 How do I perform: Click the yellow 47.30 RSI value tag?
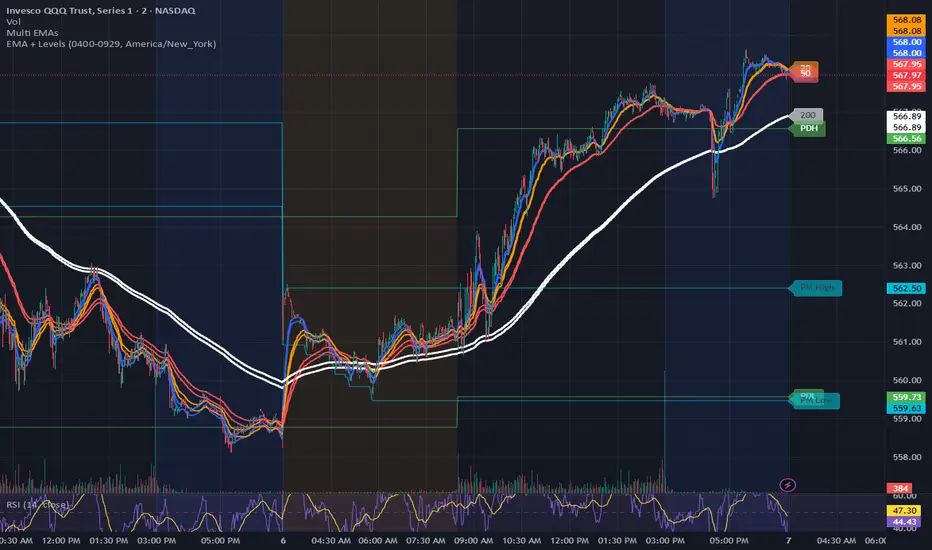click(x=903, y=511)
